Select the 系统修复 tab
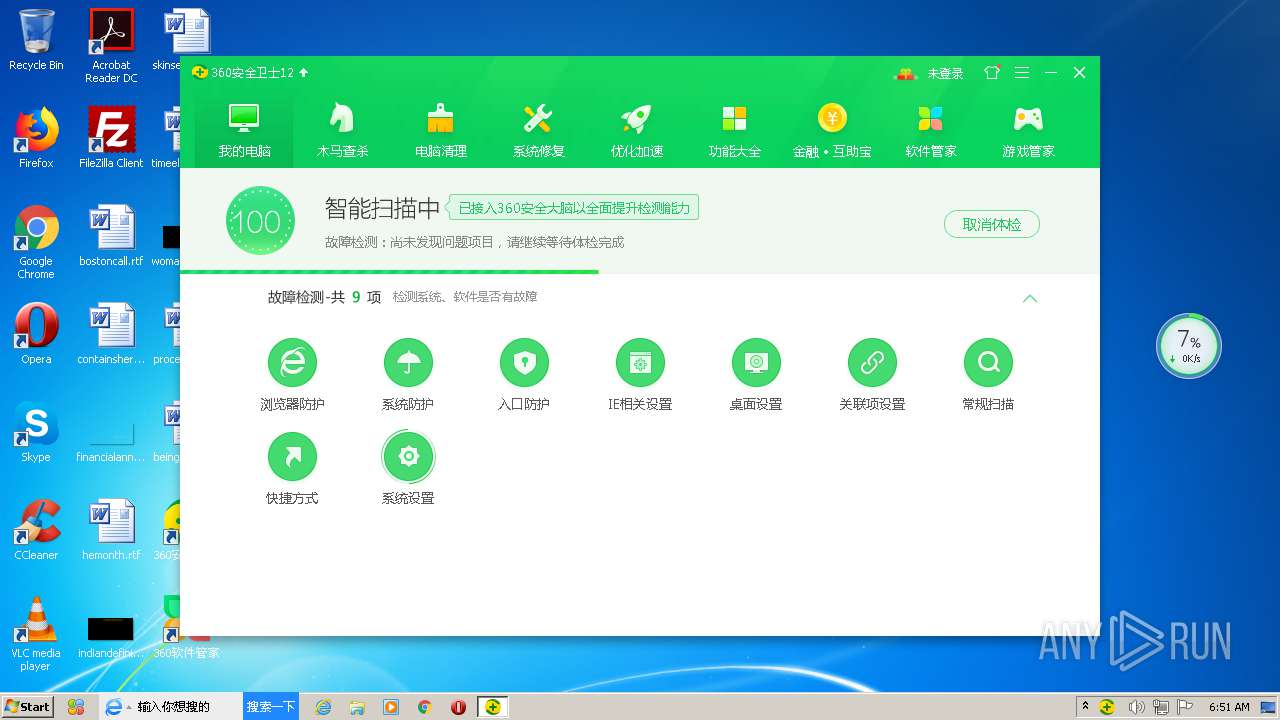The height and width of the screenshot is (720, 1280). click(x=538, y=130)
